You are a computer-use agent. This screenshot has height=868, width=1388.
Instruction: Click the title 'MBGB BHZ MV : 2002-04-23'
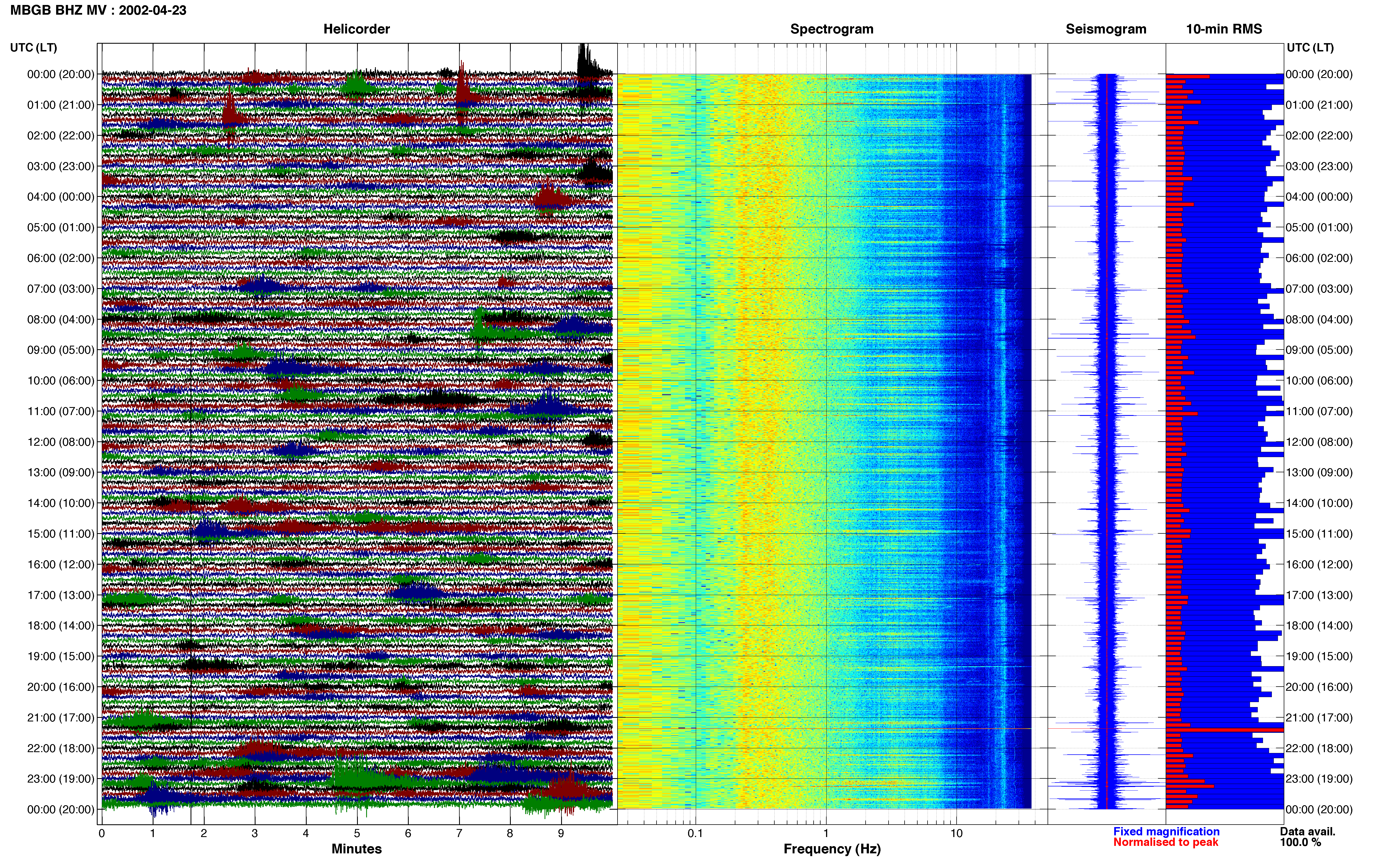[98, 10]
